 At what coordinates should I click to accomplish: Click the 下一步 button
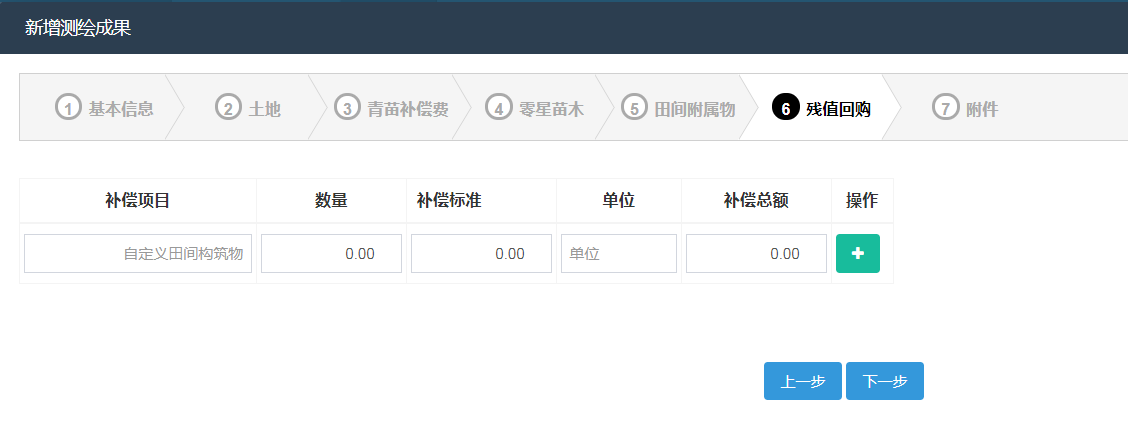(885, 381)
